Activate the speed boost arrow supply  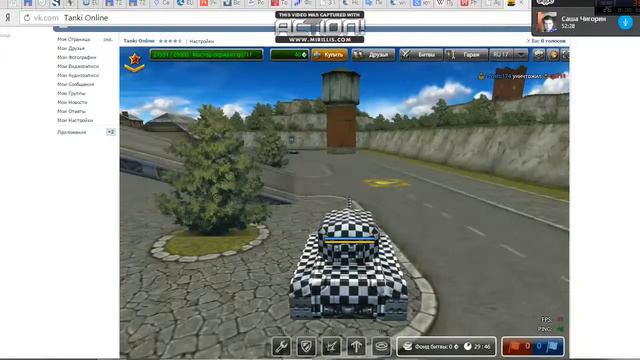pos(356,347)
